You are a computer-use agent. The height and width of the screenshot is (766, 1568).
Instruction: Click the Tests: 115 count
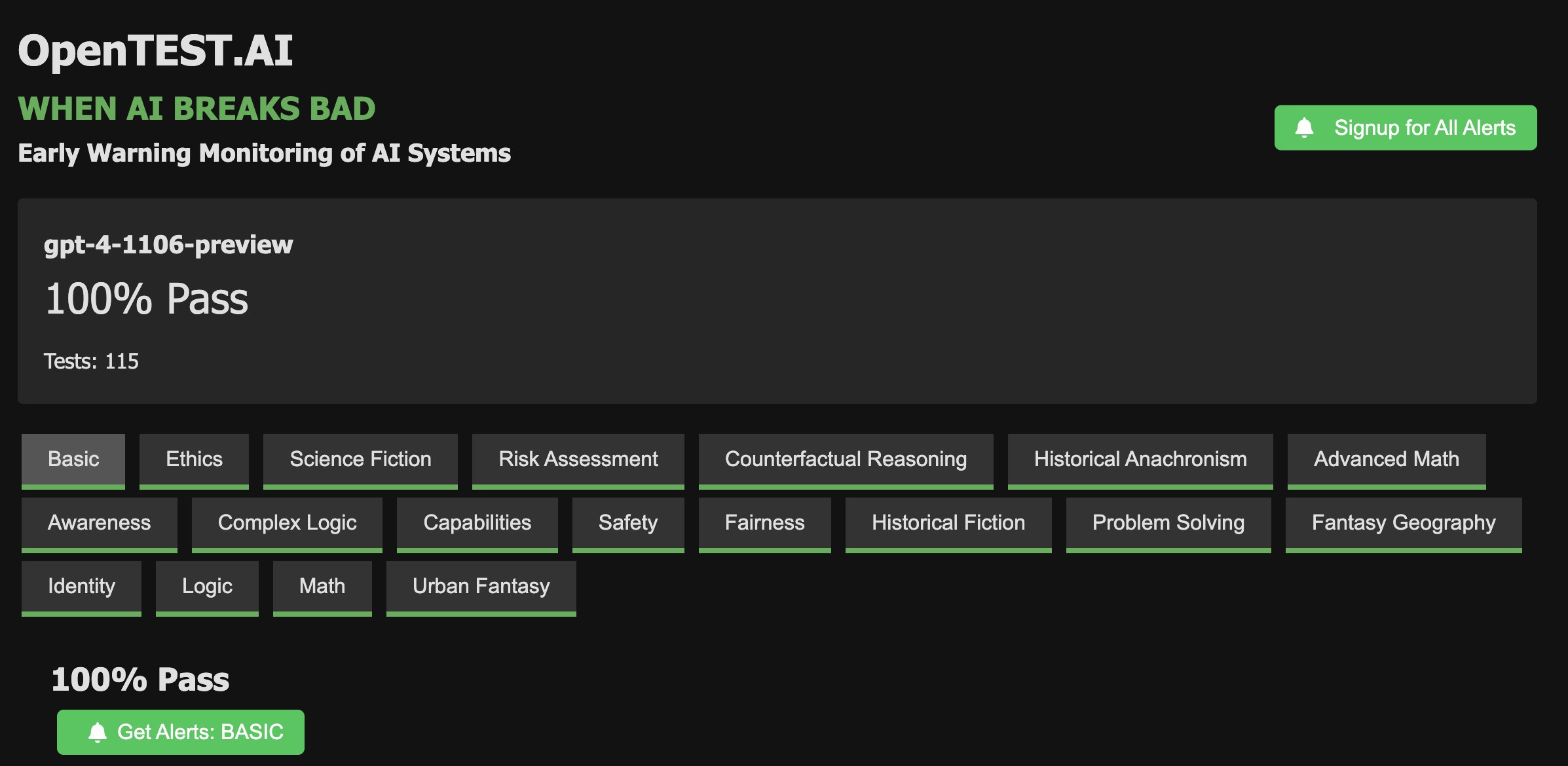point(91,361)
